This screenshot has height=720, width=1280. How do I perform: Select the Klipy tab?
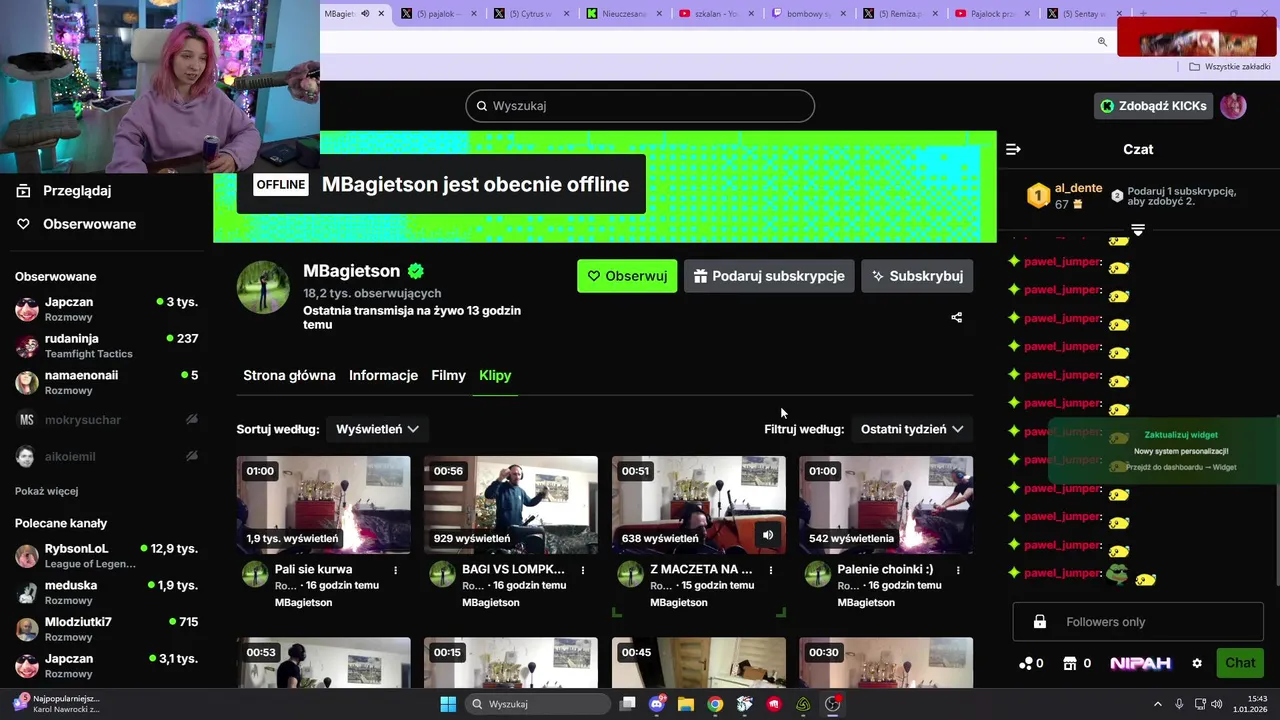point(495,375)
